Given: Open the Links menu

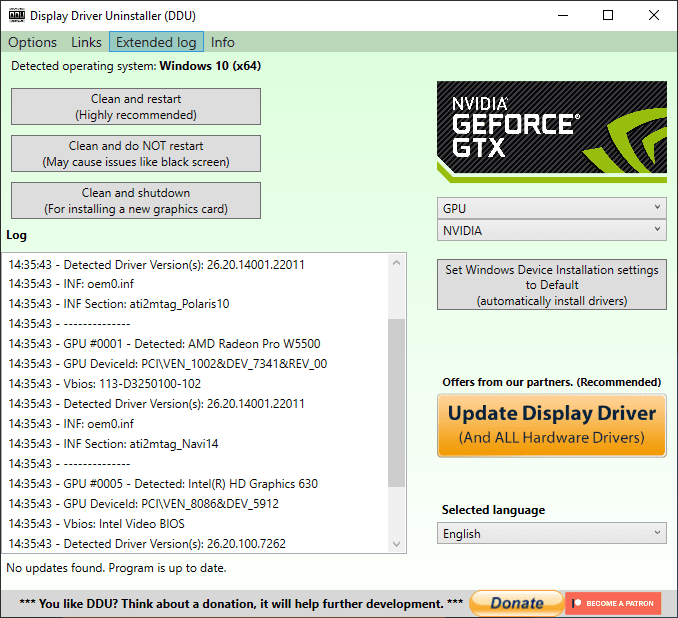Looking at the screenshot, I should [86, 42].
